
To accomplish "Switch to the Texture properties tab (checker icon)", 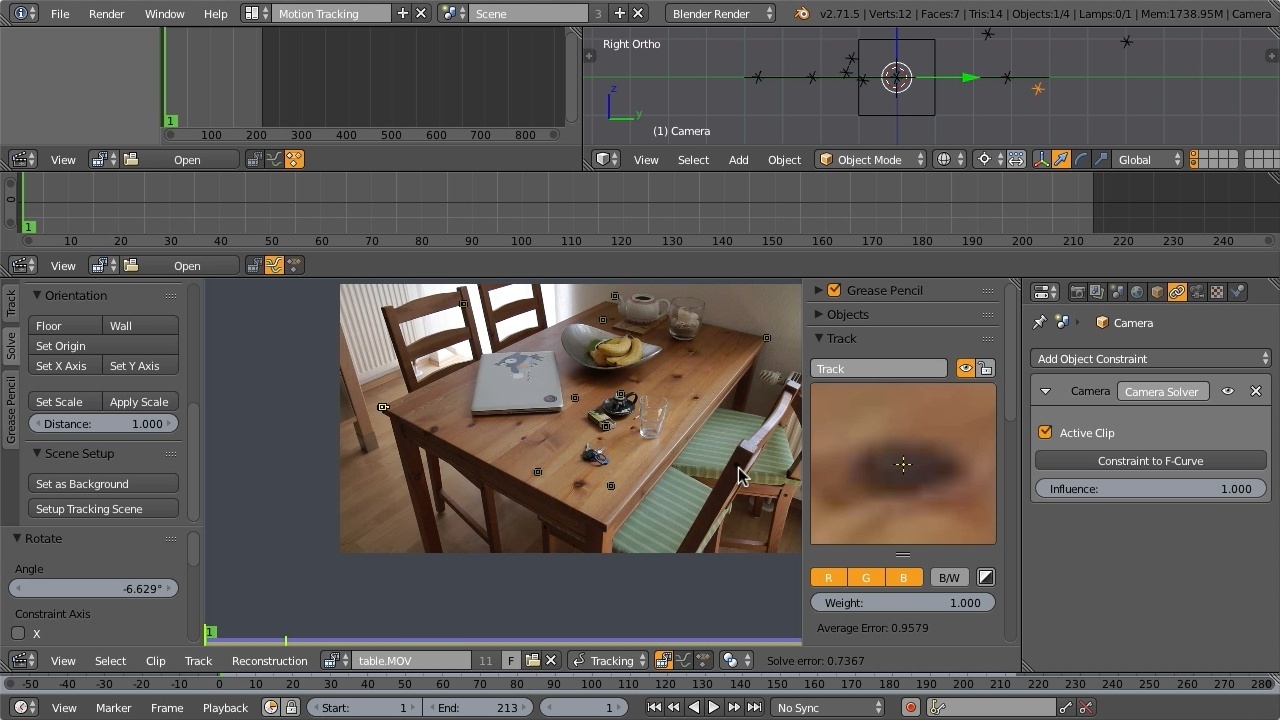I will pyautogui.click(x=1216, y=291).
